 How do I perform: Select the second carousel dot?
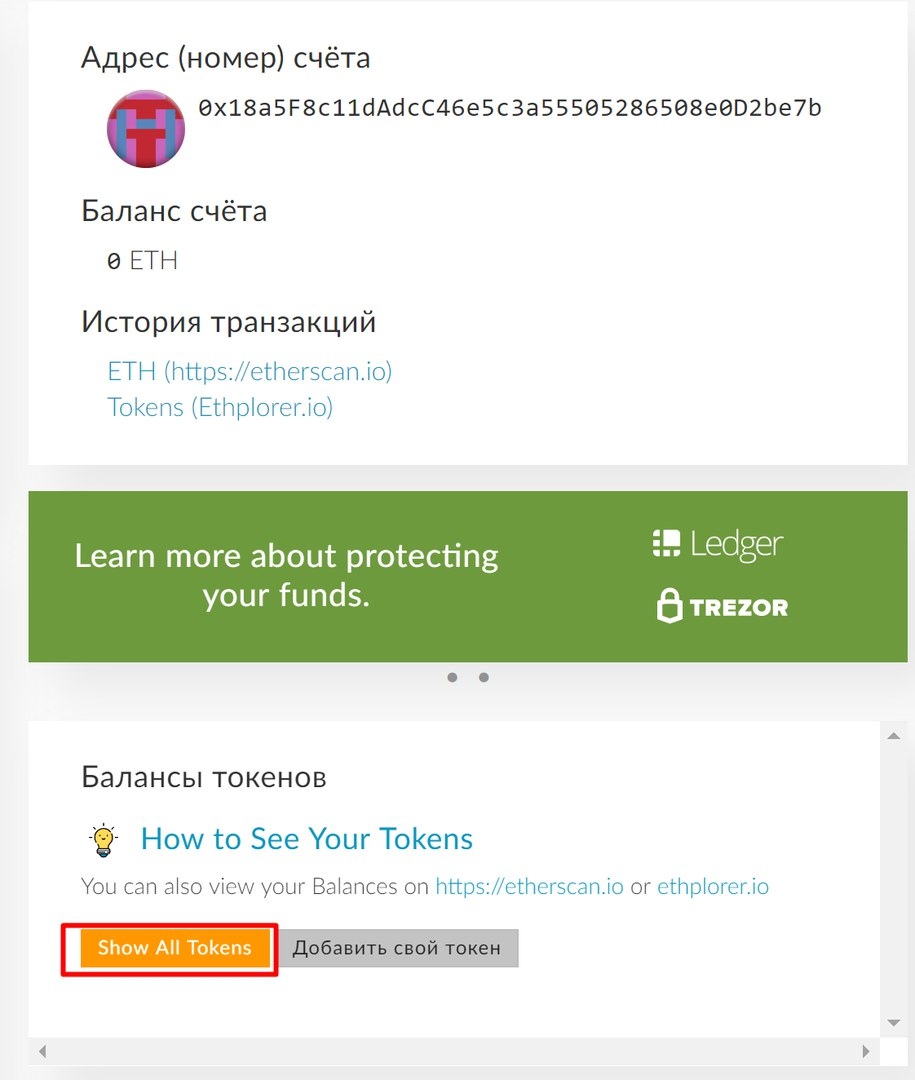point(484,678)
